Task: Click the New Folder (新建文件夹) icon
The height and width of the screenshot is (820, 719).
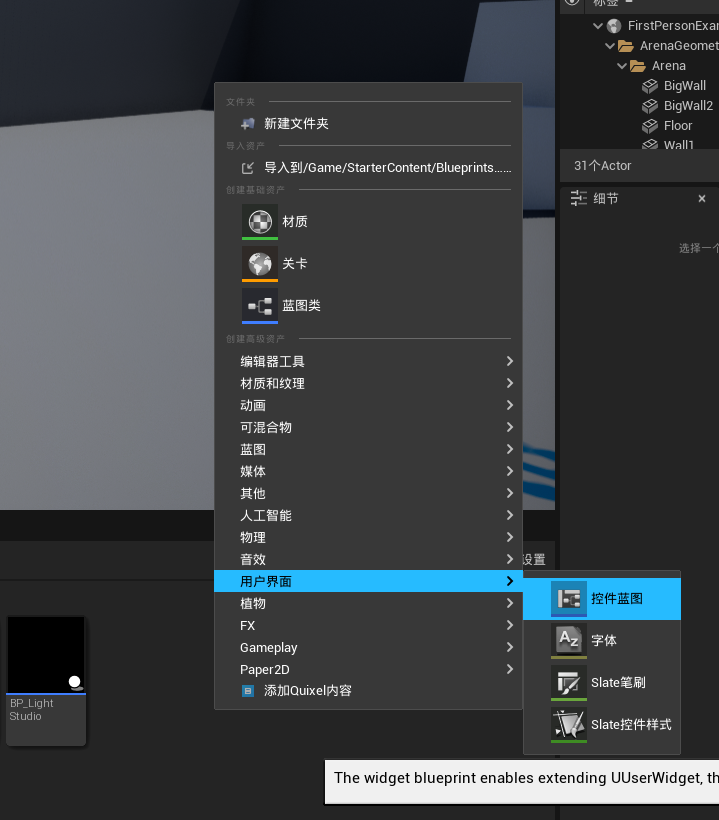Action: point(248,124)
